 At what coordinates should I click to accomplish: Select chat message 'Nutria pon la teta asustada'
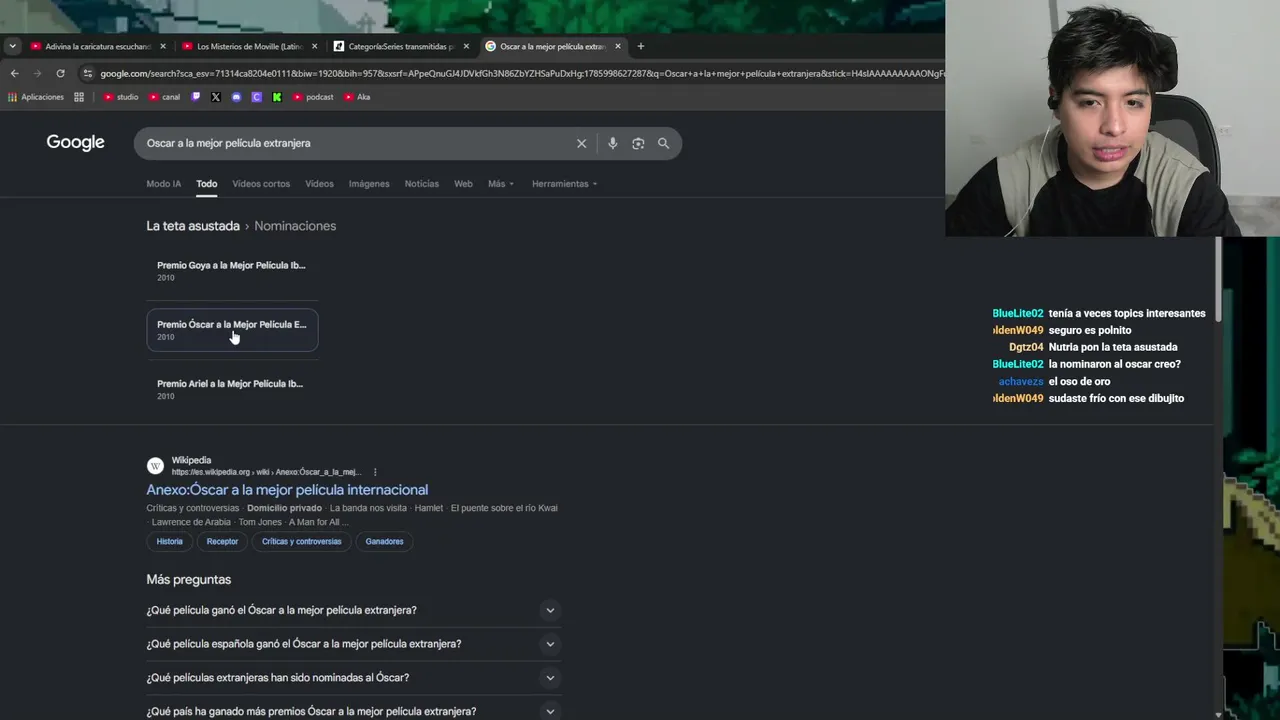coord(1113,347)
